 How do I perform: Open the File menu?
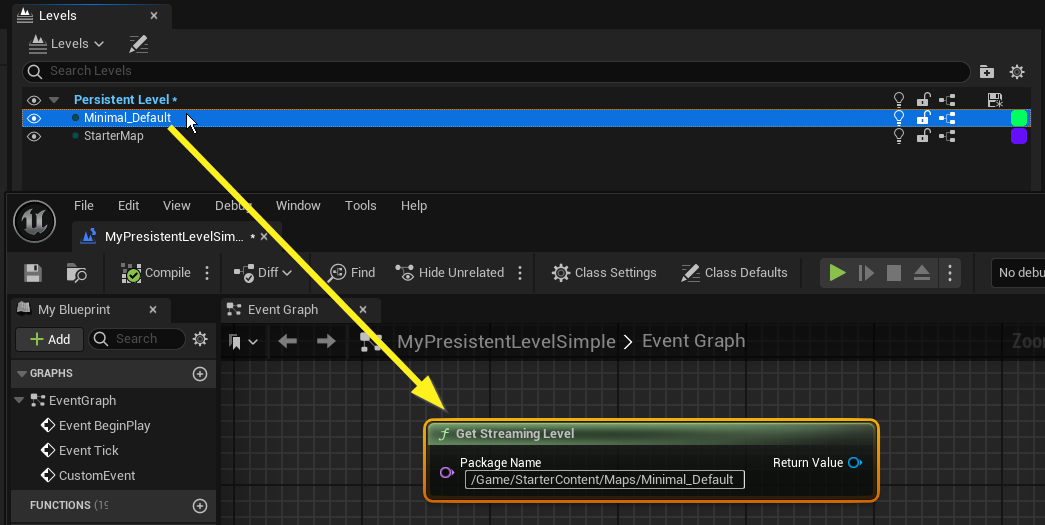pyautogui.click(x=84, y=206)
